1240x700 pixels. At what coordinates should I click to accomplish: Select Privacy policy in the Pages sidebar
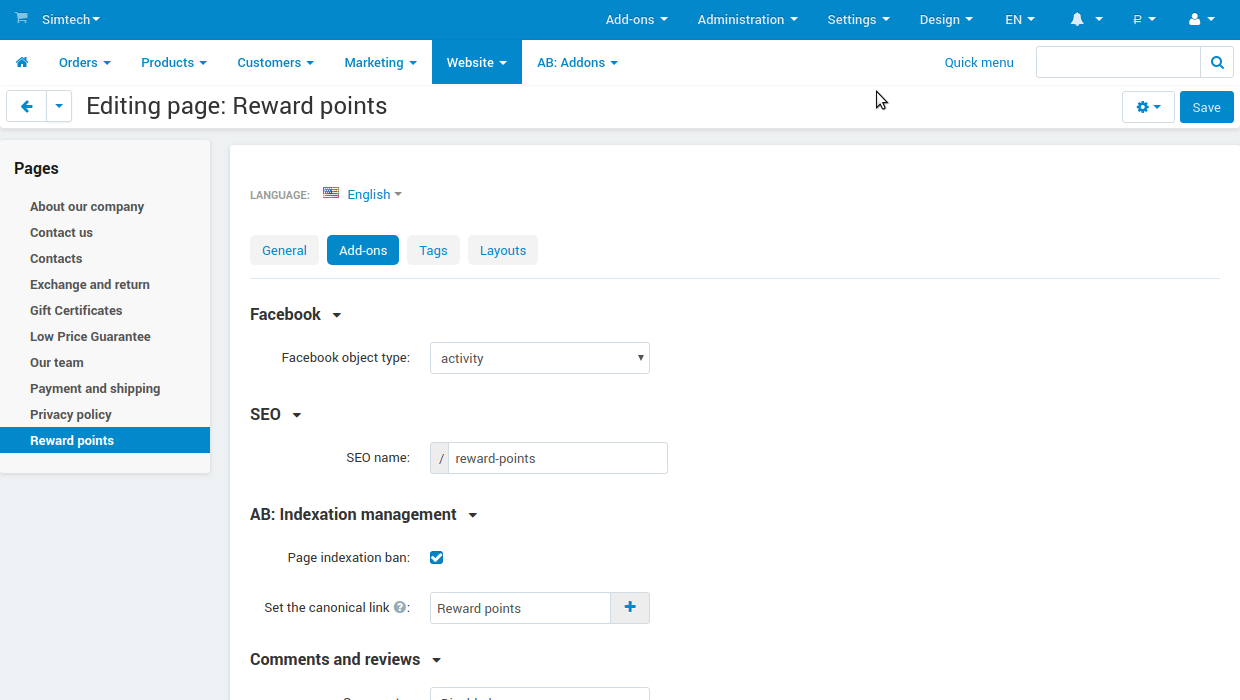point(70,414)
